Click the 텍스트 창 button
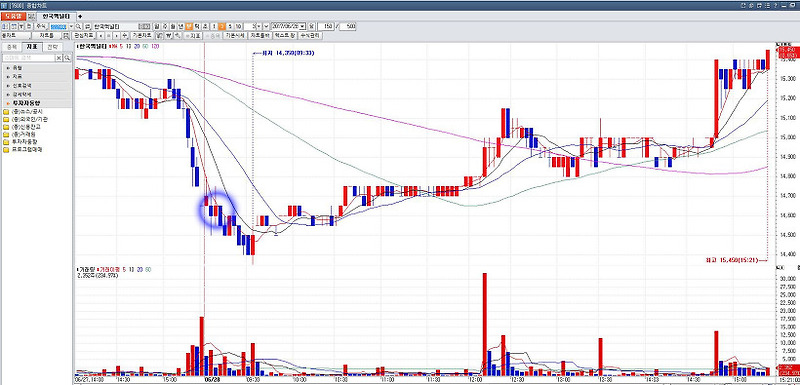800x385 pixels. (x=285, y=36)
